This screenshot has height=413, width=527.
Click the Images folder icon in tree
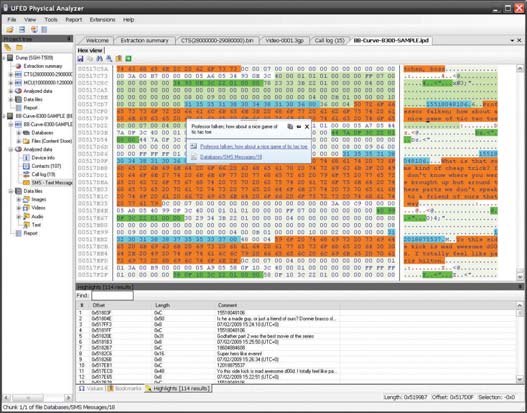pos(26,199)
